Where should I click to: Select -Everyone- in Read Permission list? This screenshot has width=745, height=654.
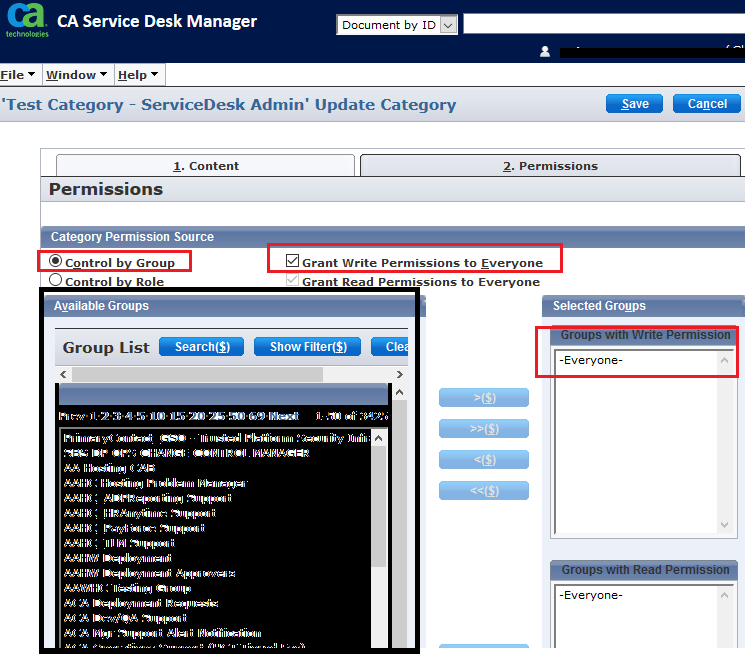coord(591,595)
